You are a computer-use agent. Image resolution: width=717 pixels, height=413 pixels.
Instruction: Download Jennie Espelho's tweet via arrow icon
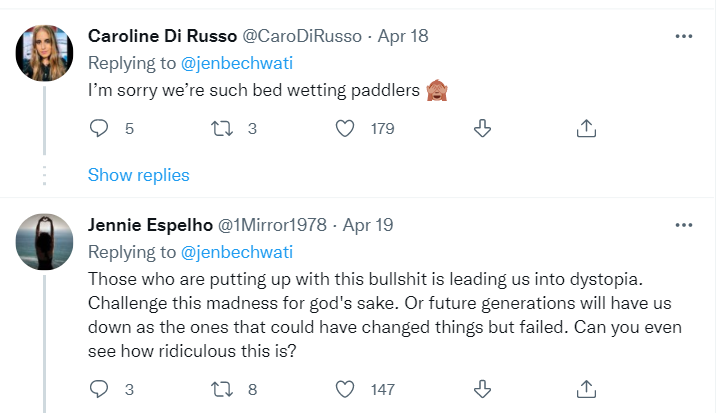click(482, 389)
